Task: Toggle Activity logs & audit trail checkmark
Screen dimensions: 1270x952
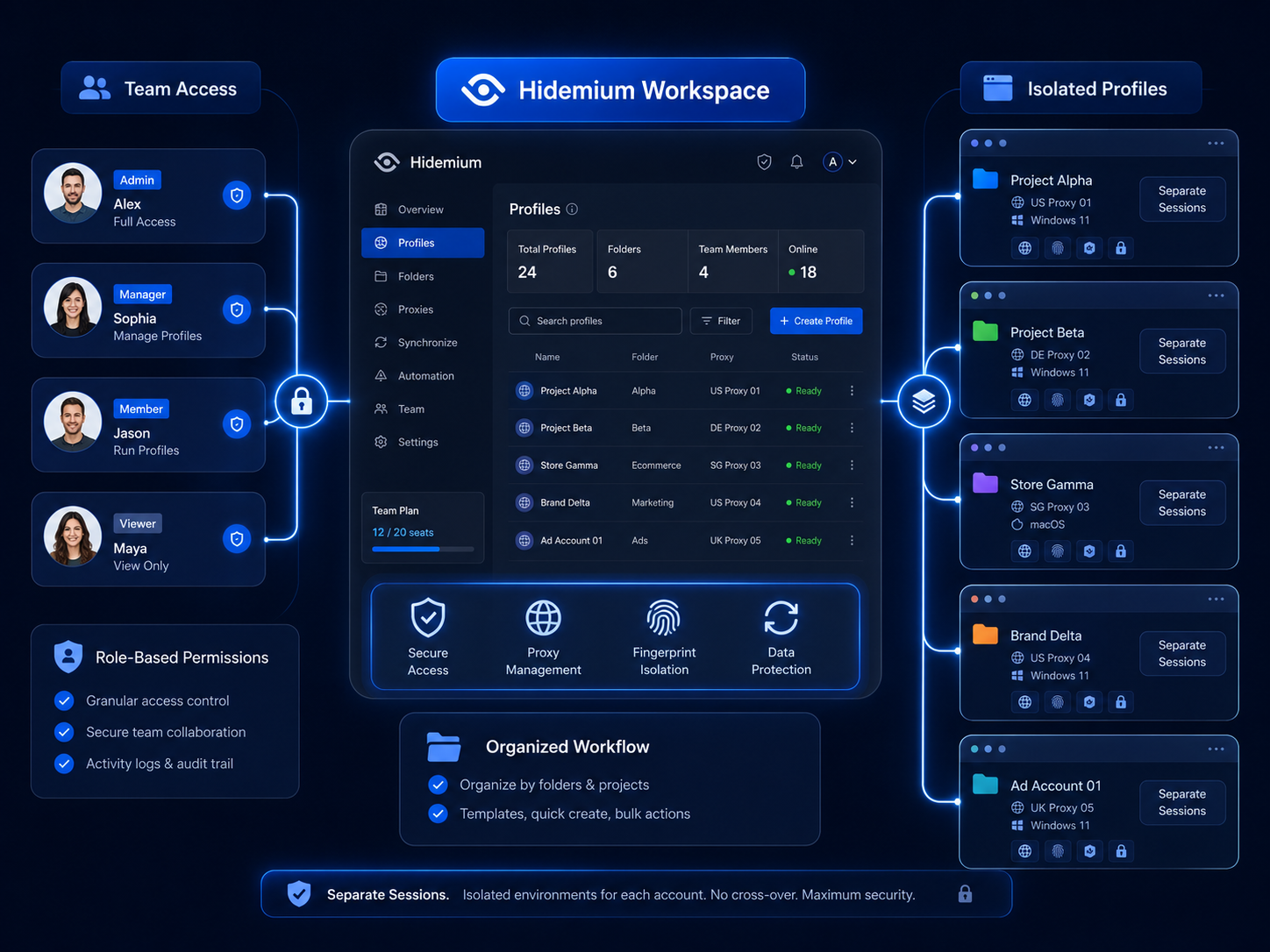Action: (64, 764)
